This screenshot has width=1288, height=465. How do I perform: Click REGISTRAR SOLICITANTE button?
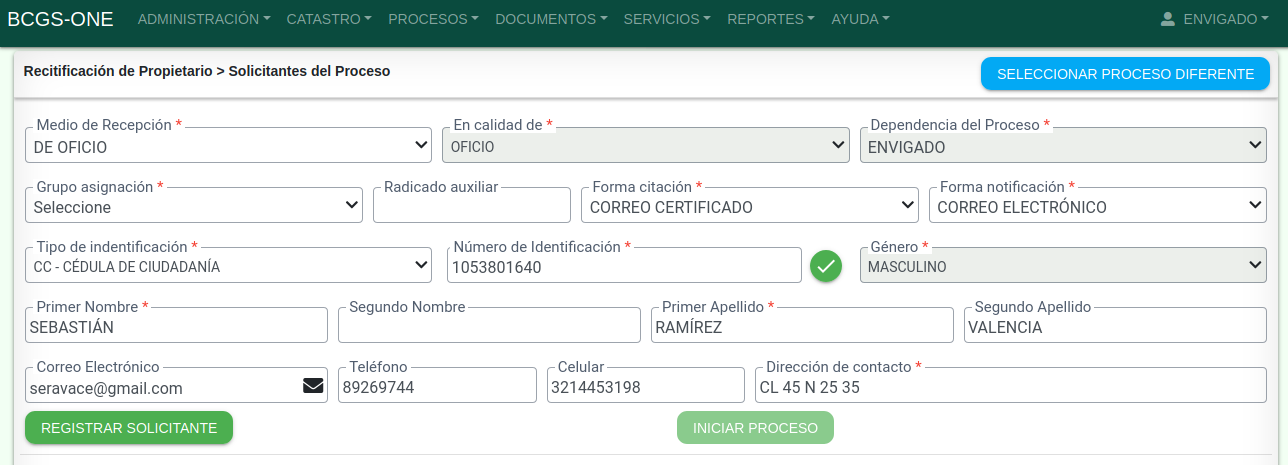pos(129,428)
